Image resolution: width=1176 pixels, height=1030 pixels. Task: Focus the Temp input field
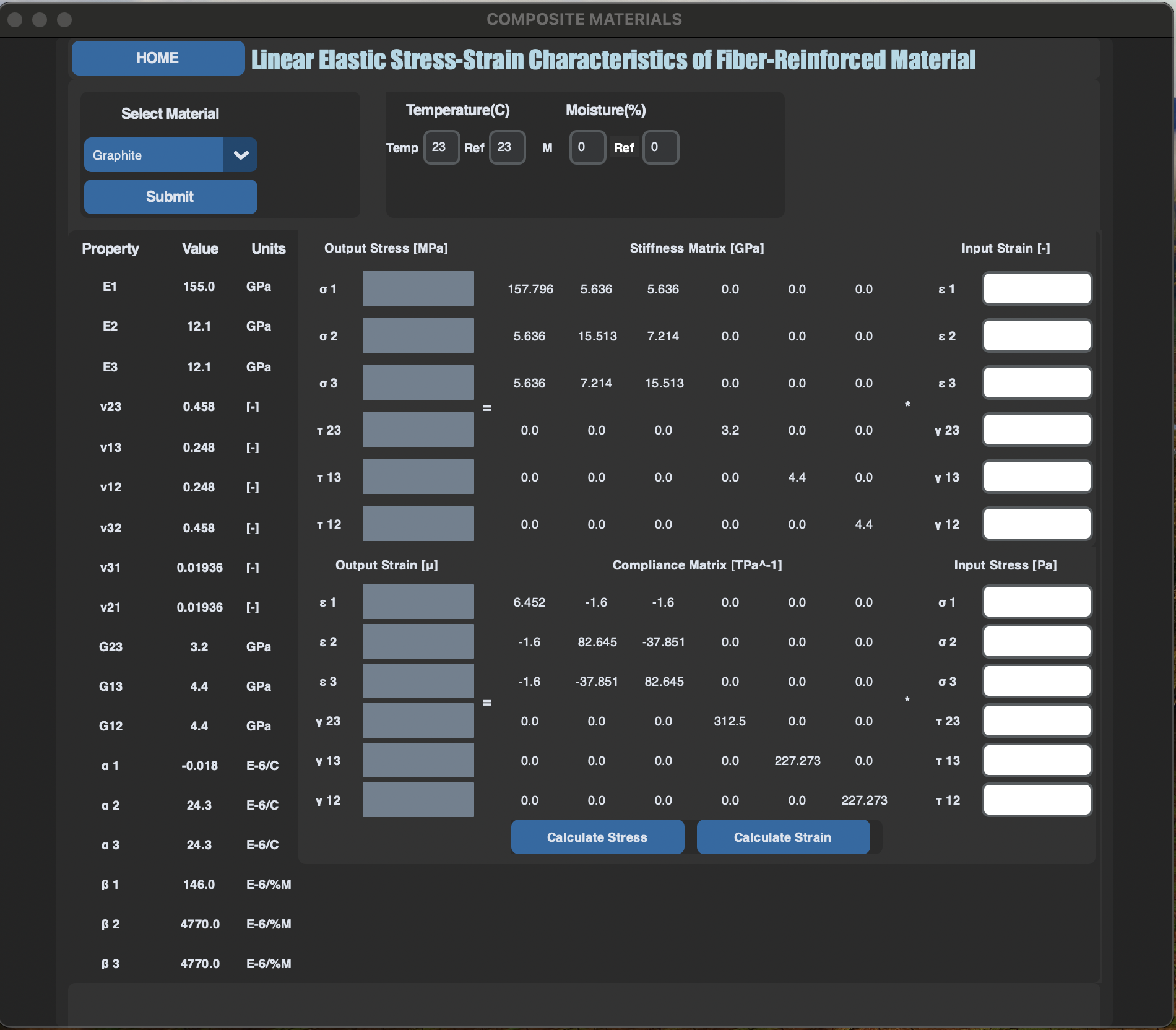coord(441,147)
